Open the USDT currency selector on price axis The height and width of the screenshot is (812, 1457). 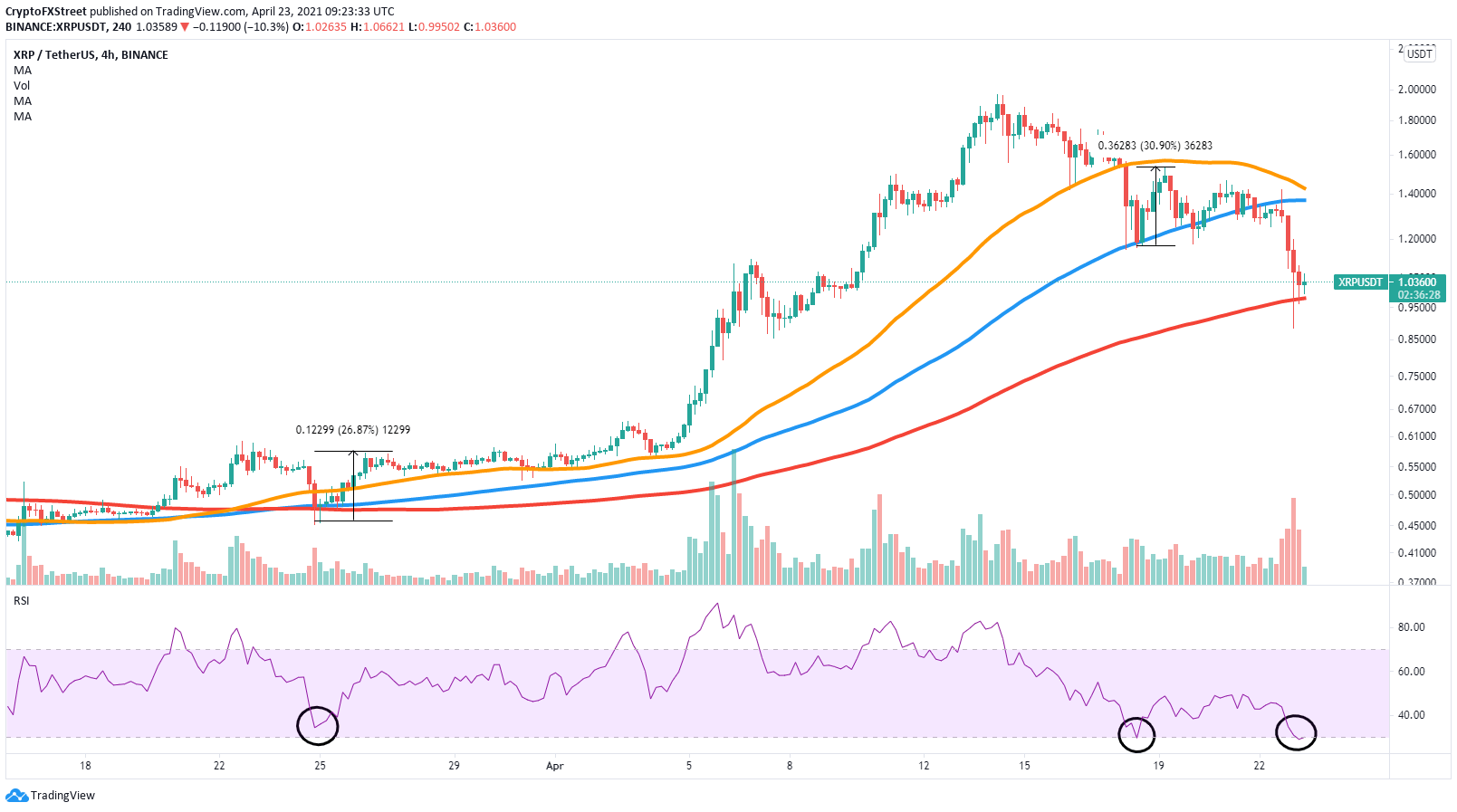click(x=1420, y=54)
